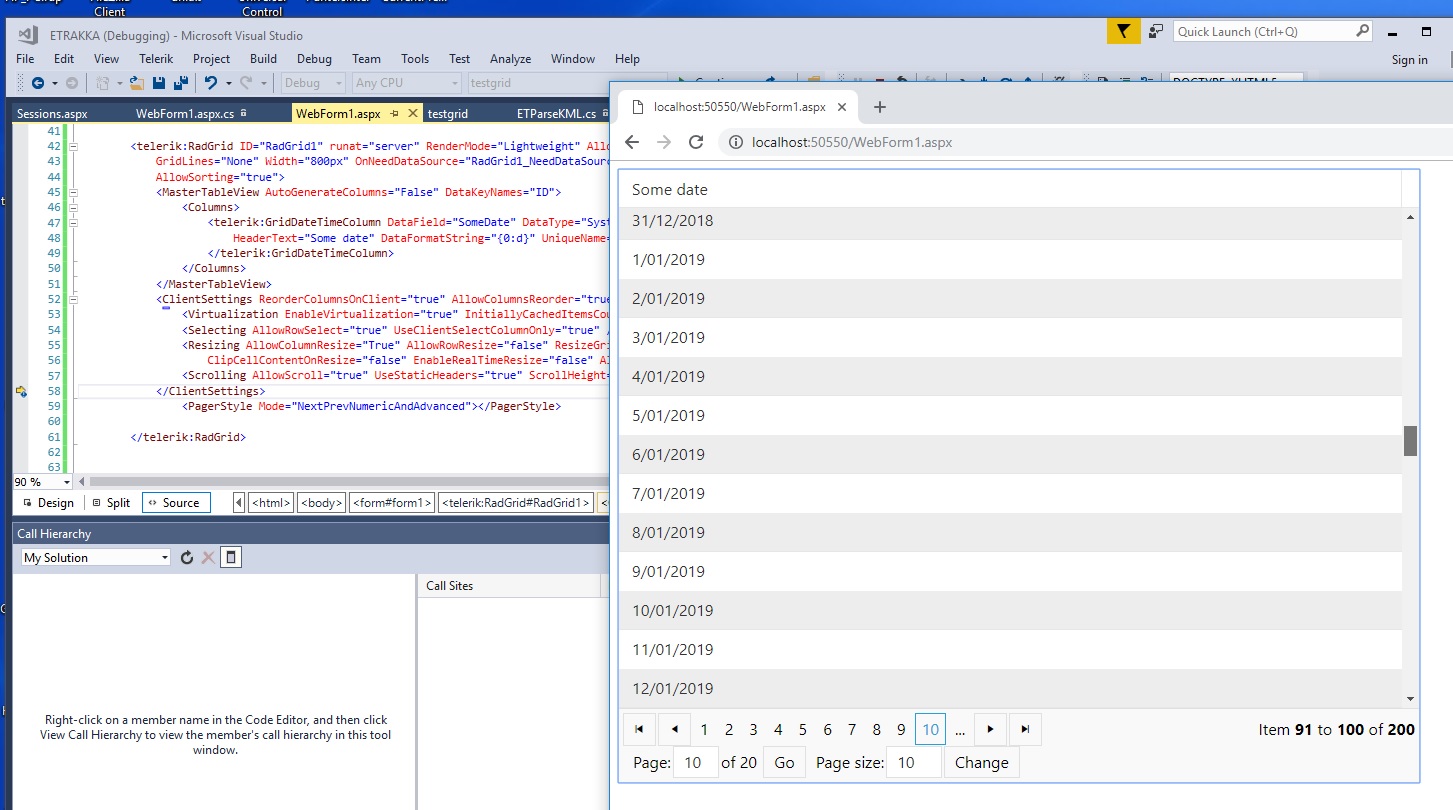
Task: Click the Page size input field
Action: click(x=915, y=763)
